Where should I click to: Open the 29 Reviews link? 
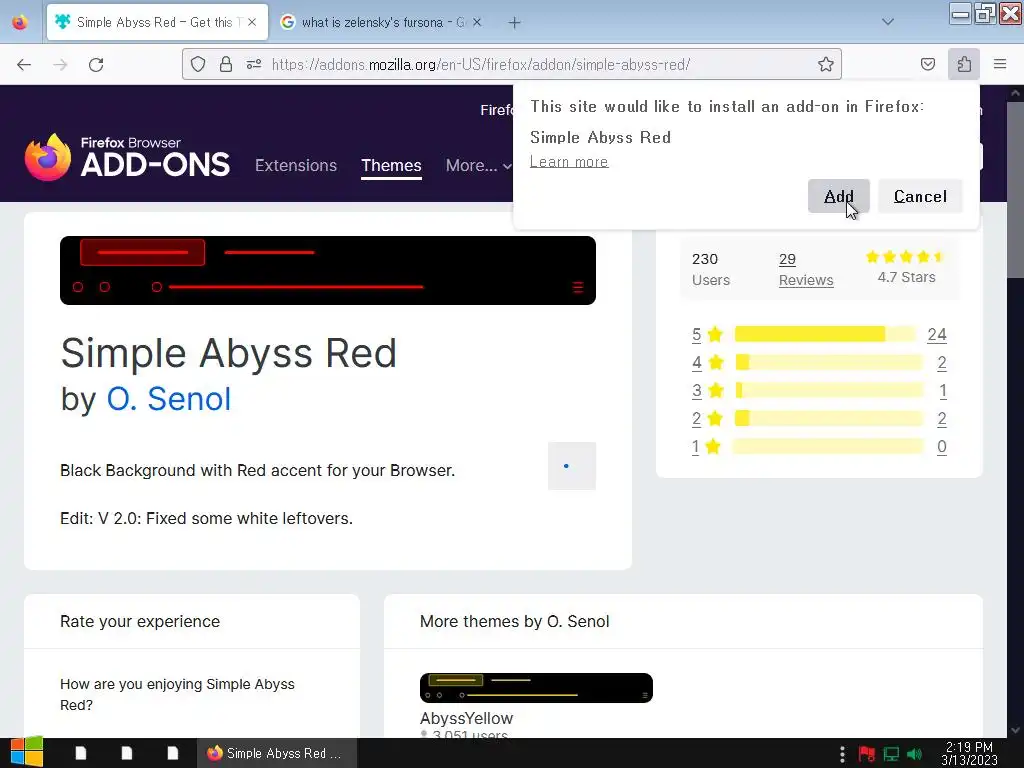806,269
